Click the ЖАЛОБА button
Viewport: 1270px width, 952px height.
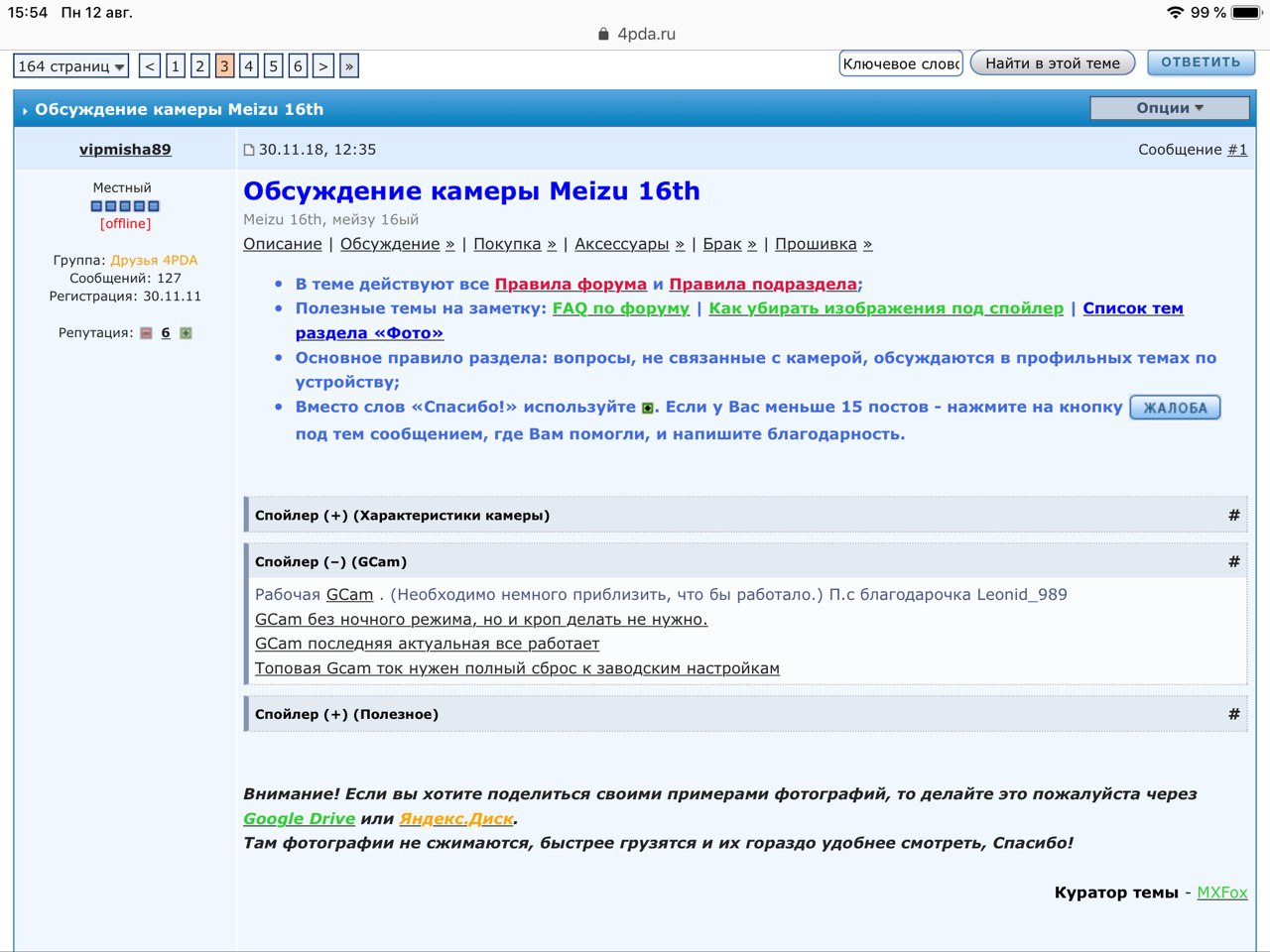[x=1175, y=408]
